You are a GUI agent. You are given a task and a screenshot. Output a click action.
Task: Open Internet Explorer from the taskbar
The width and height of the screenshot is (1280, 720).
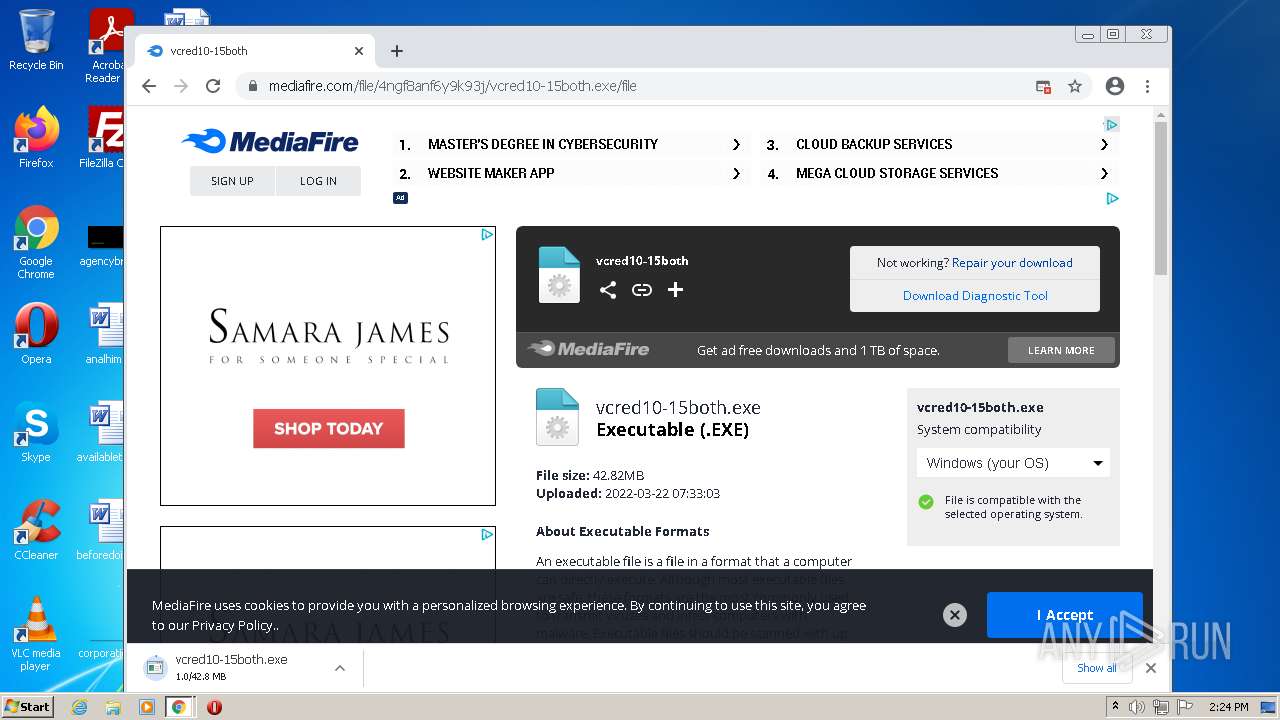[79, 707]
